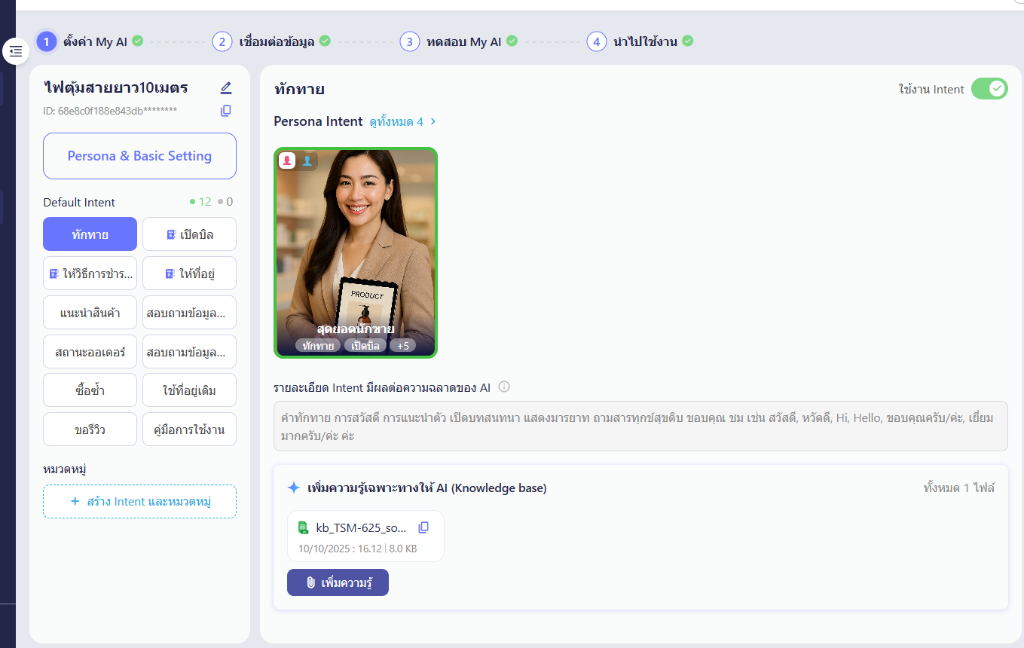Viewport: 1024px width, 648px height.
Task: Copy the kb_TSM-625 file name icon
Action: (423, 528)
